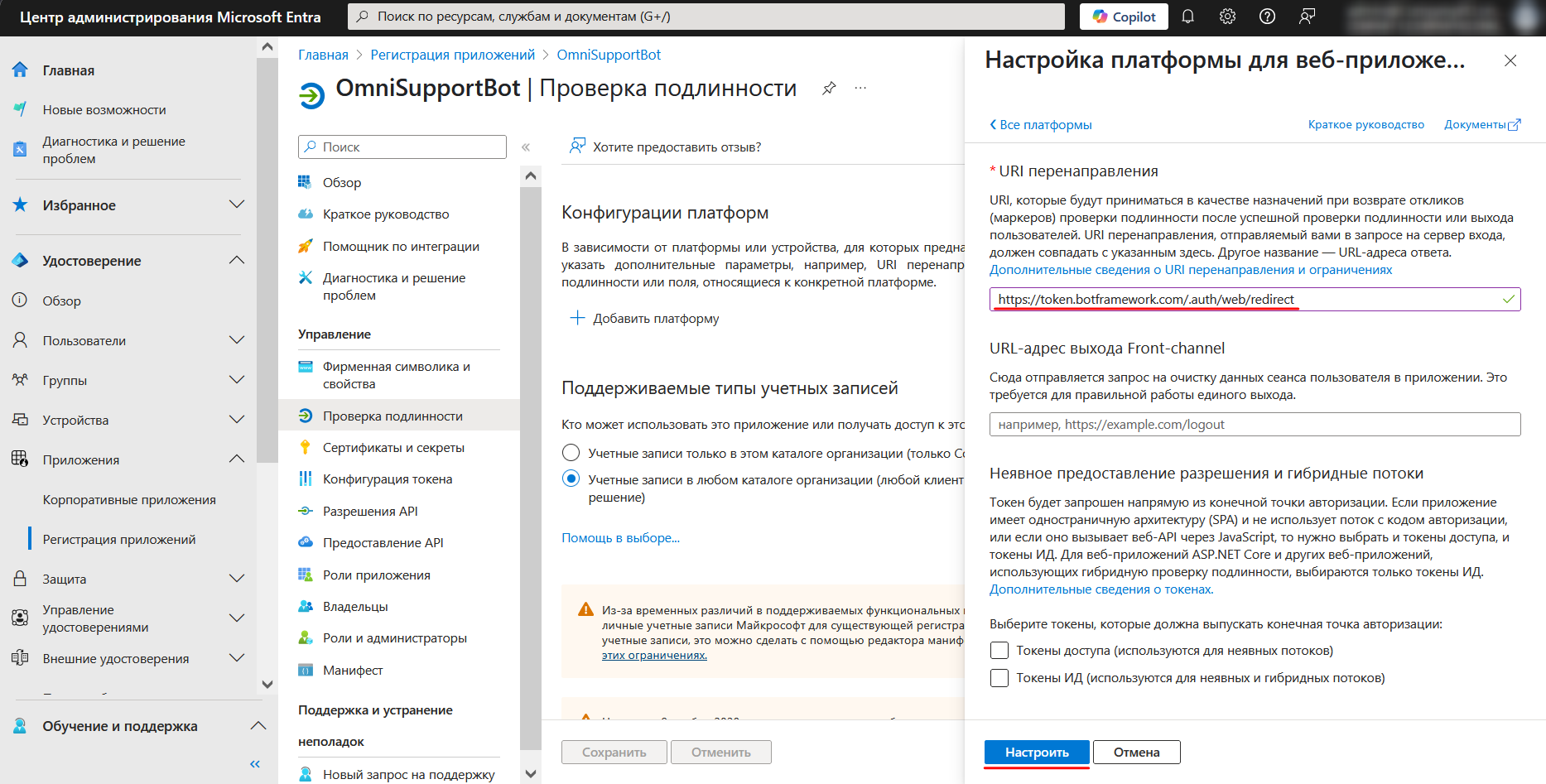Viewport: 1546px width, 784px height.
Task: Focus the Front-channel logout URL field
Action: [x=1255, y=425]
